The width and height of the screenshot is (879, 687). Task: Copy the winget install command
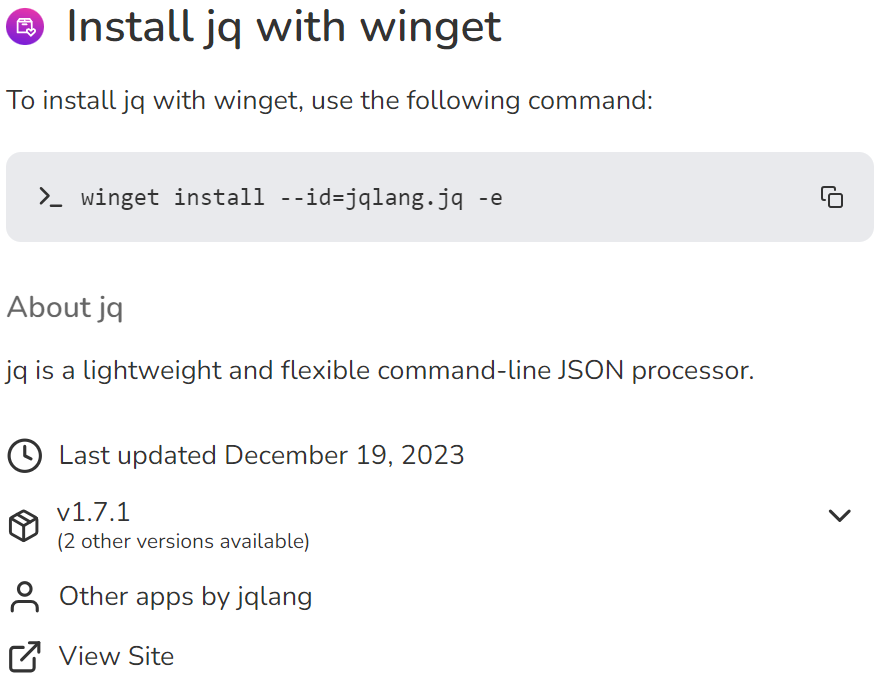pos(831,197)
